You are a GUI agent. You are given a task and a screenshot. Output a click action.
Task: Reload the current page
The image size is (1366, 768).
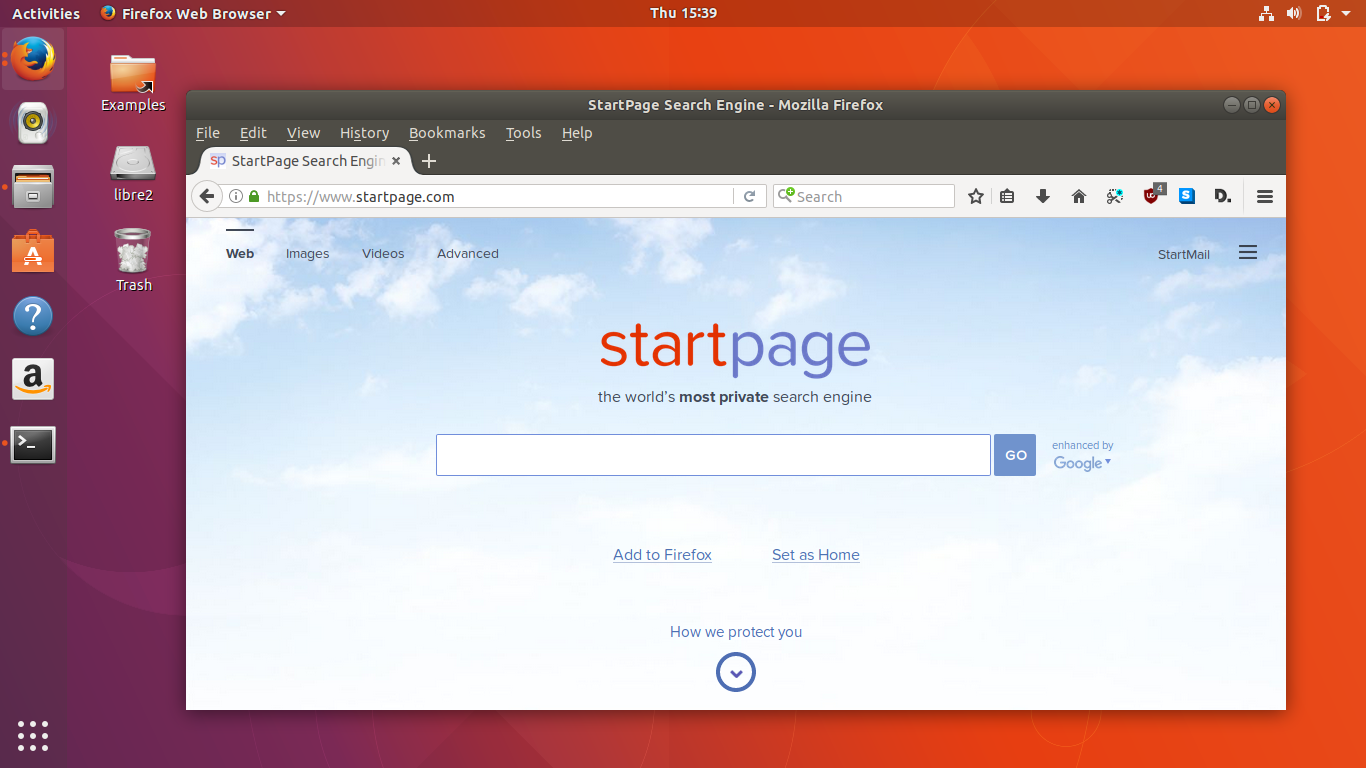749,197
